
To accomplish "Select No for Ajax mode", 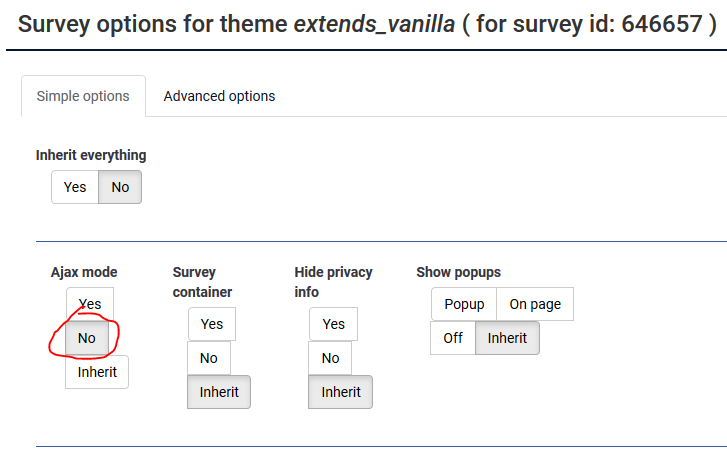I will (x=87, y=338).
